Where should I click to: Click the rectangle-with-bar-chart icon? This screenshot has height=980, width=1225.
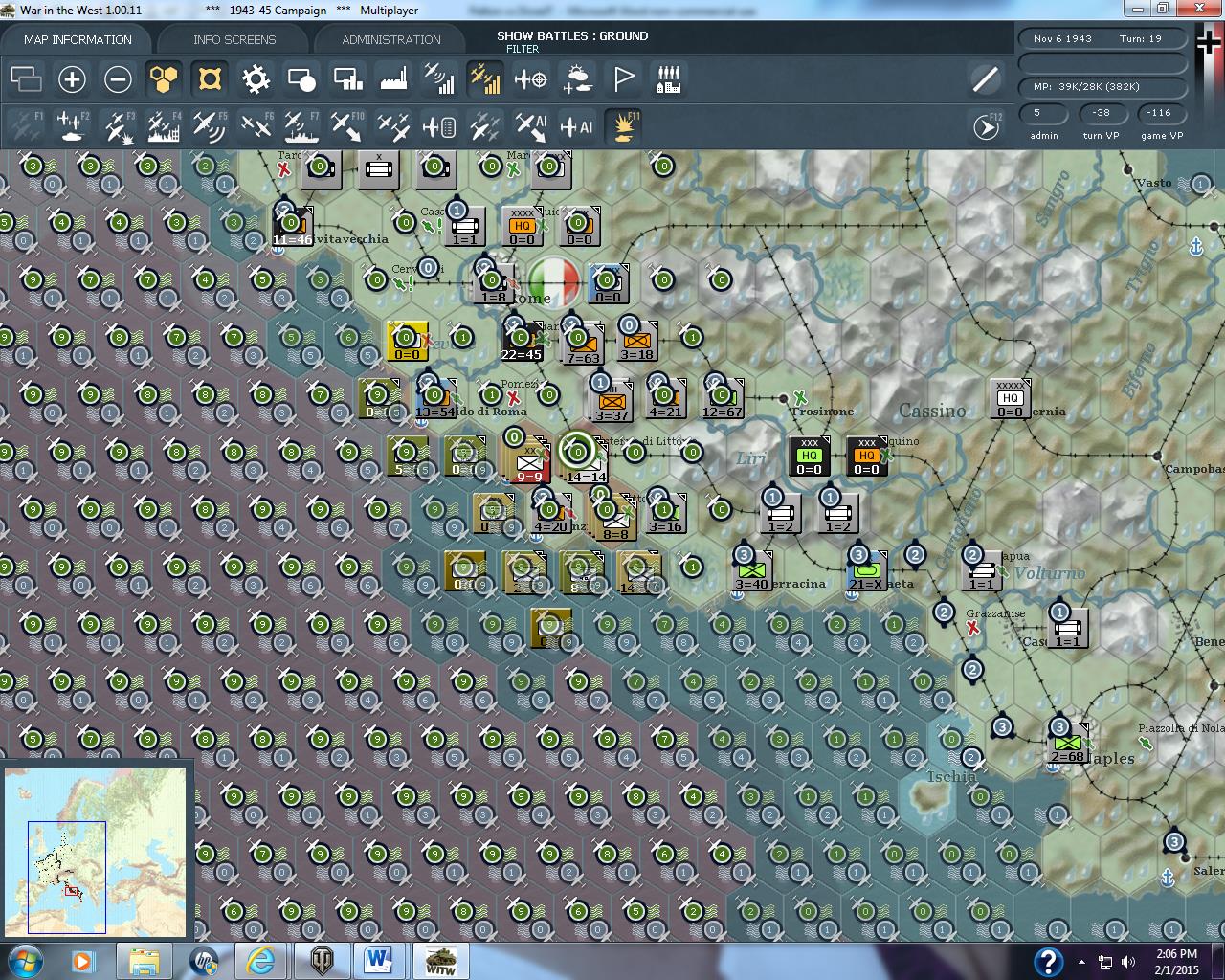(x=347, y=79)
